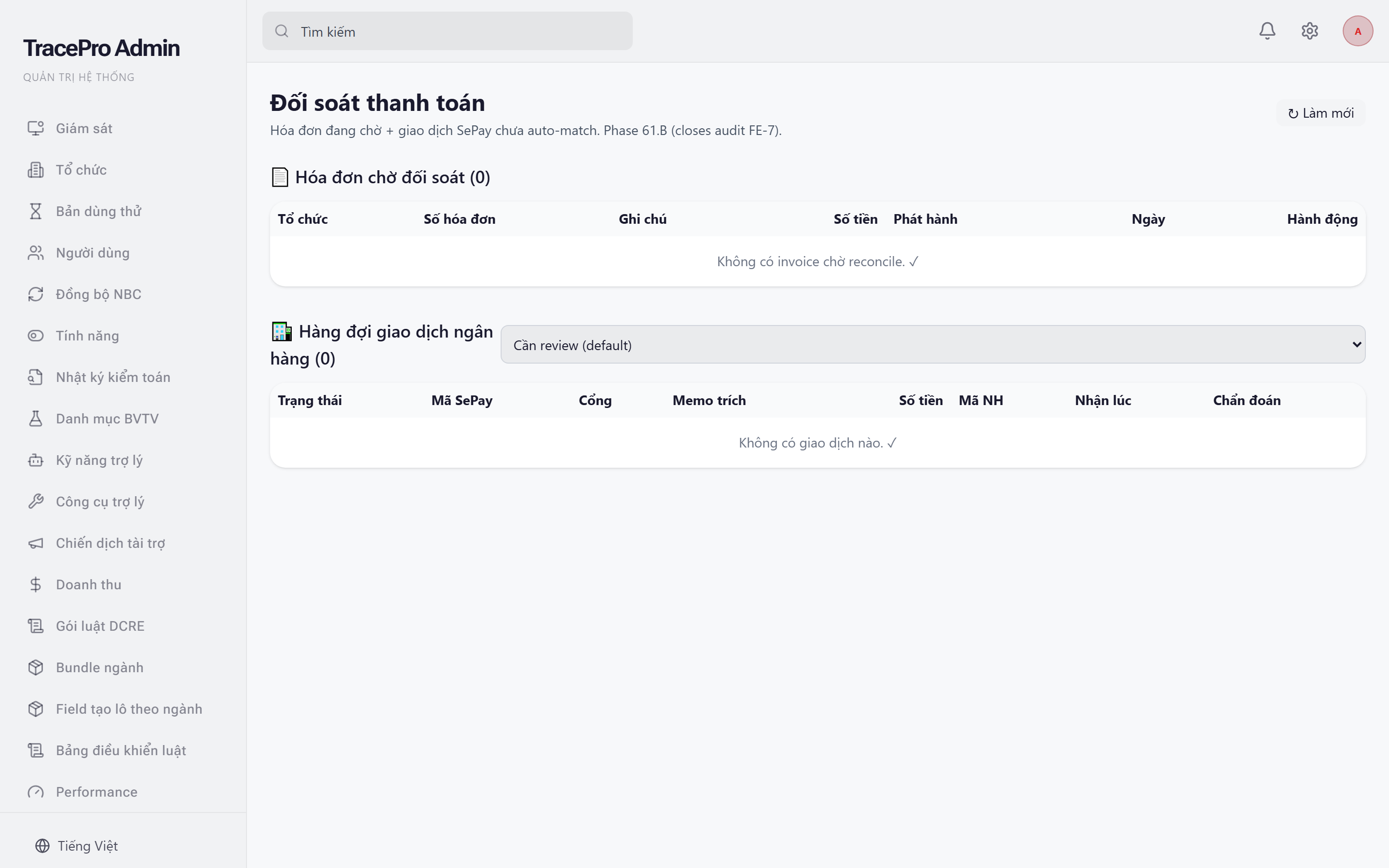1389x868 pixels.
Task: Click the Memo trích column header
Action: (x=709, y=401)
